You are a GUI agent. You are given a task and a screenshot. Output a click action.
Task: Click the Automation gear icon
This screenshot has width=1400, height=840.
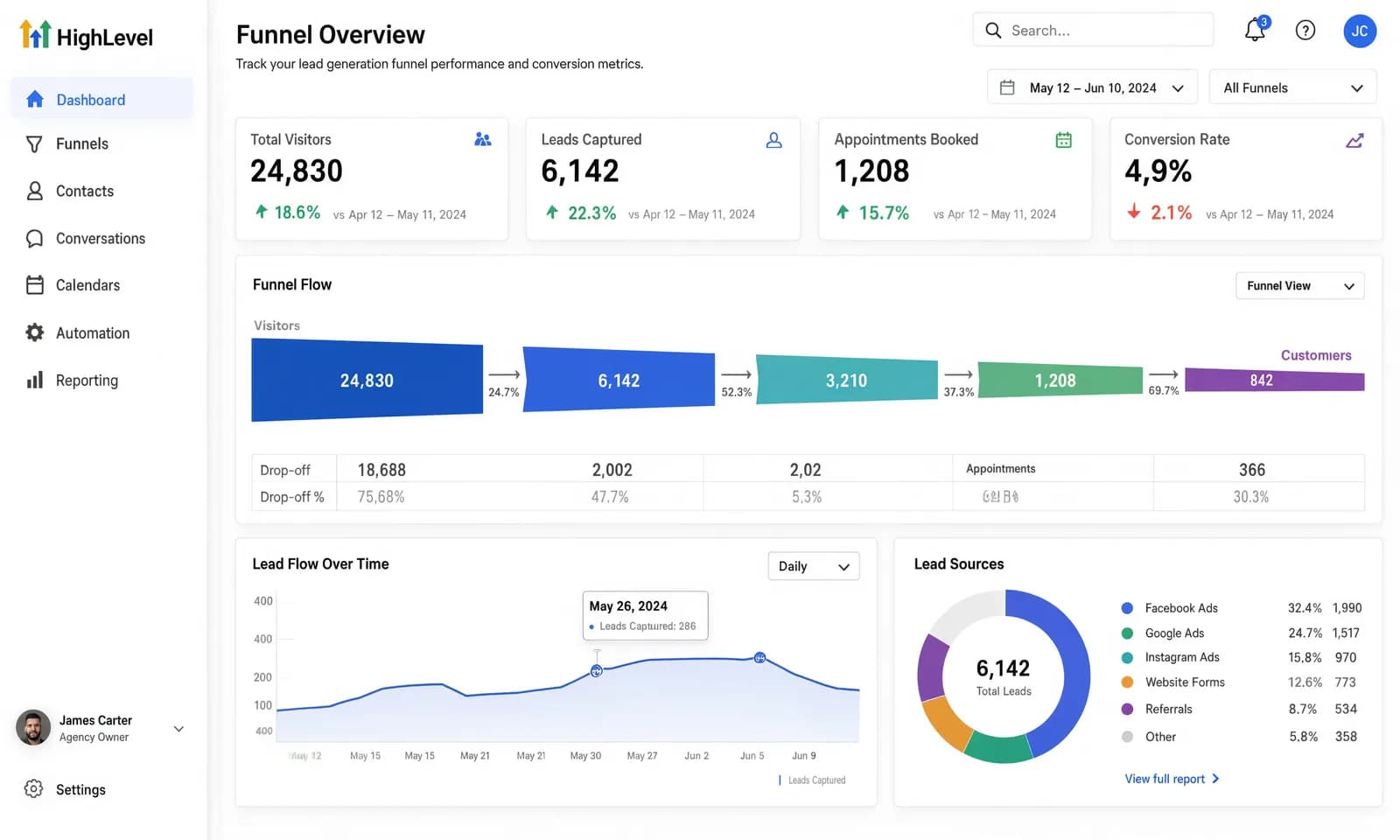pos(35,332)
